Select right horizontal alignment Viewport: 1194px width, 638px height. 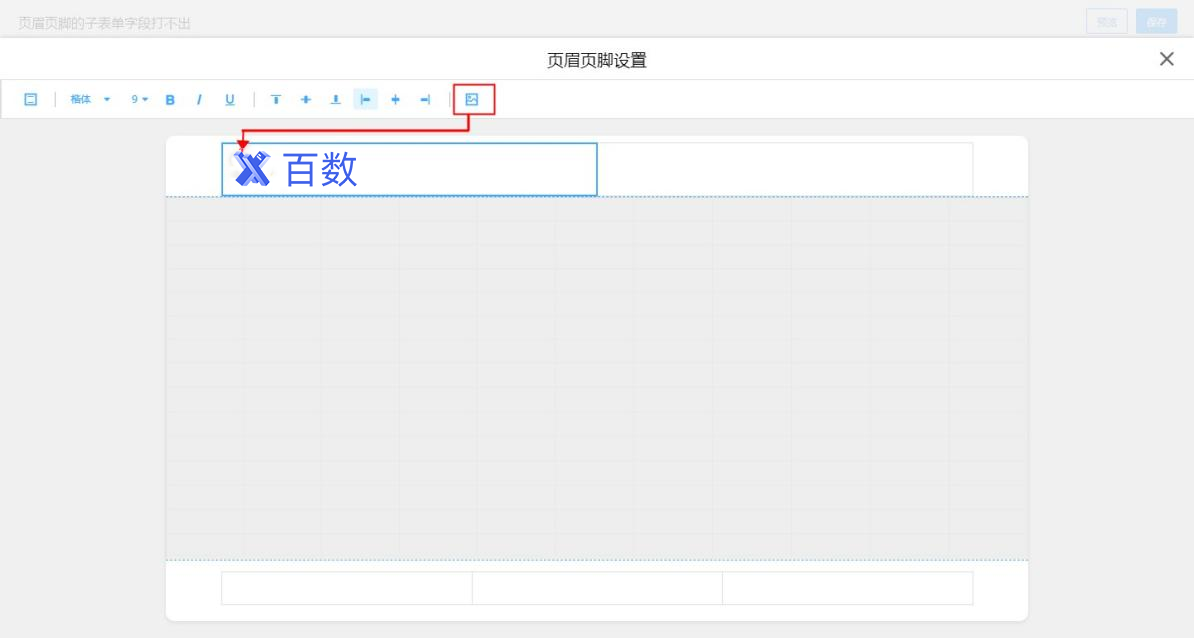(x=425, y=99)
